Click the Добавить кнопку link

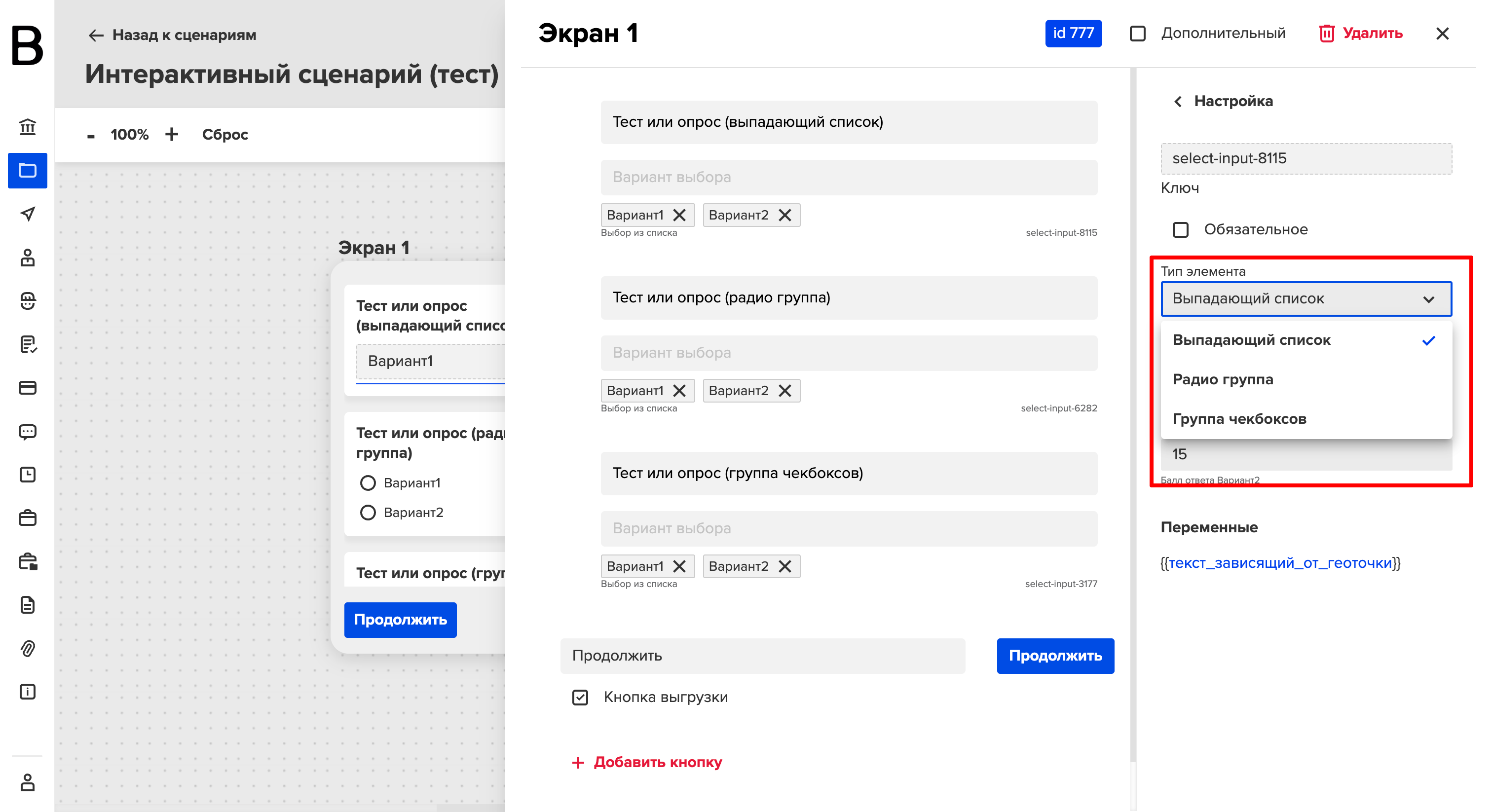click(x=646, y=762)
